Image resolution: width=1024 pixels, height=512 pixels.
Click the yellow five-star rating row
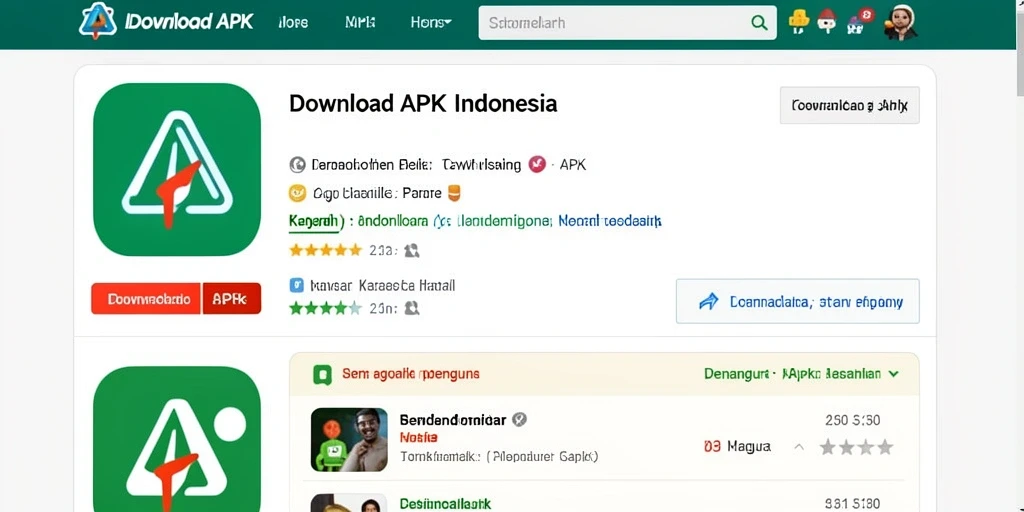tap(325, 250)
